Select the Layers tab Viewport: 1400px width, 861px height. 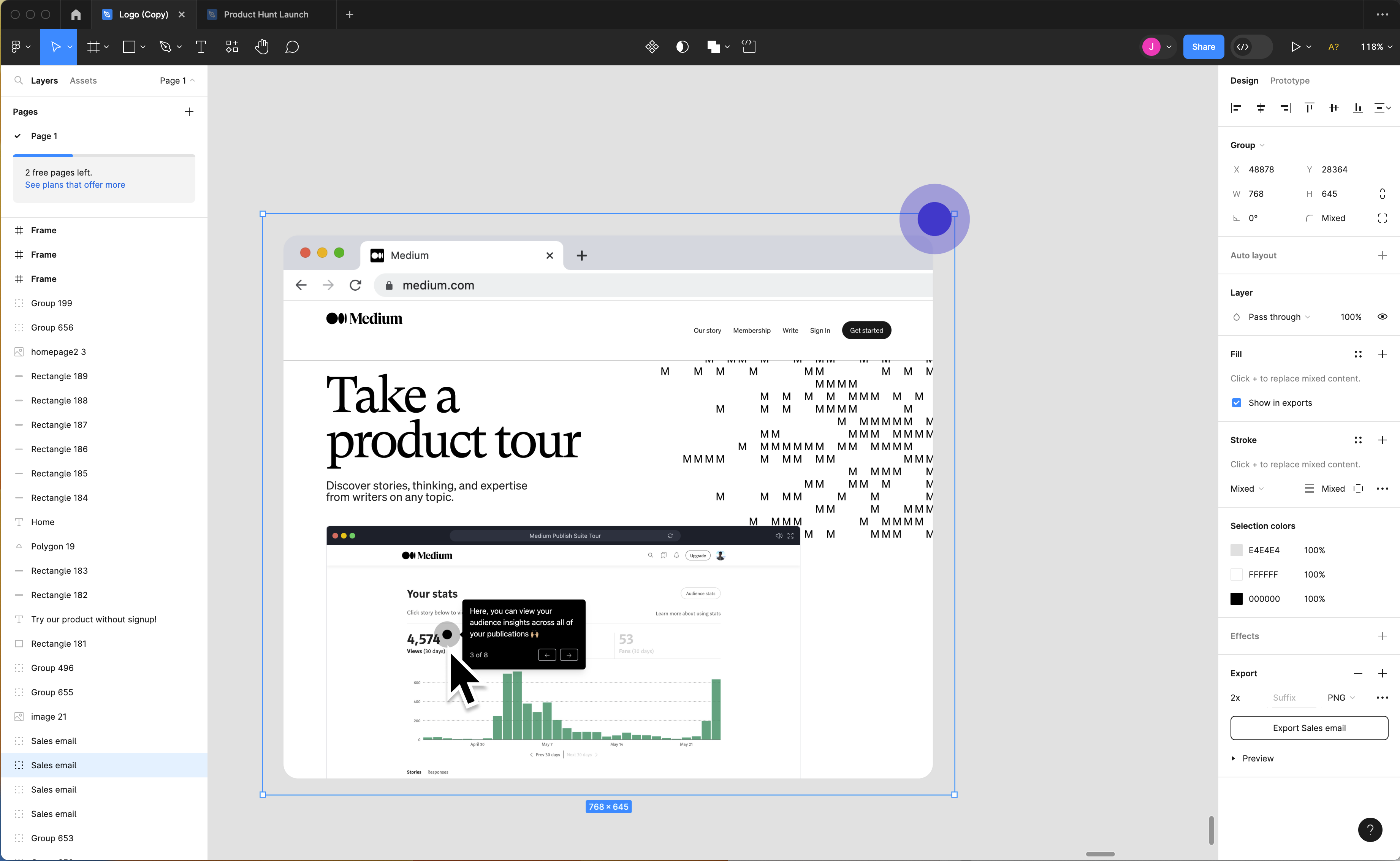[x=44, y=80]
